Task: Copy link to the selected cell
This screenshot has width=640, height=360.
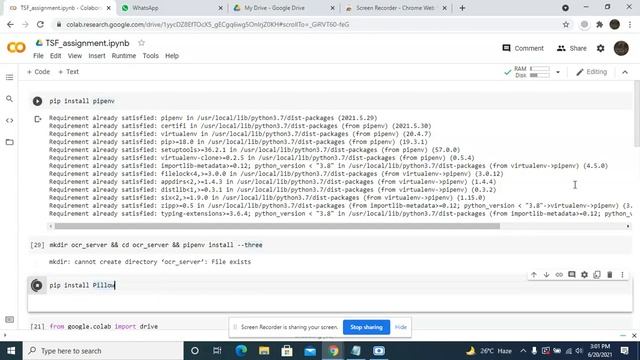Action: pos(559,275)
